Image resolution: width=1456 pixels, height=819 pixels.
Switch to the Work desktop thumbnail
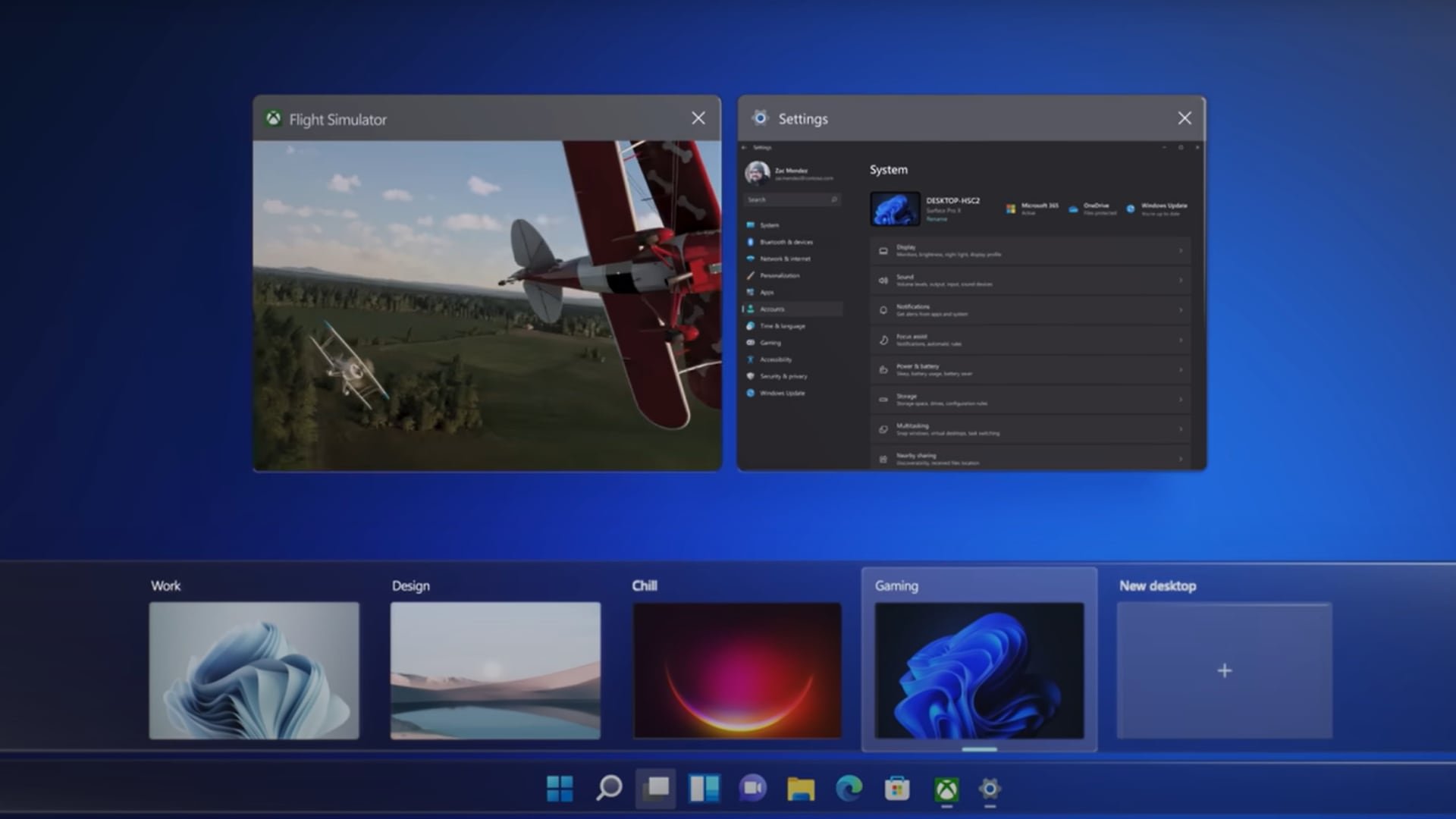(x=254, y=670)
